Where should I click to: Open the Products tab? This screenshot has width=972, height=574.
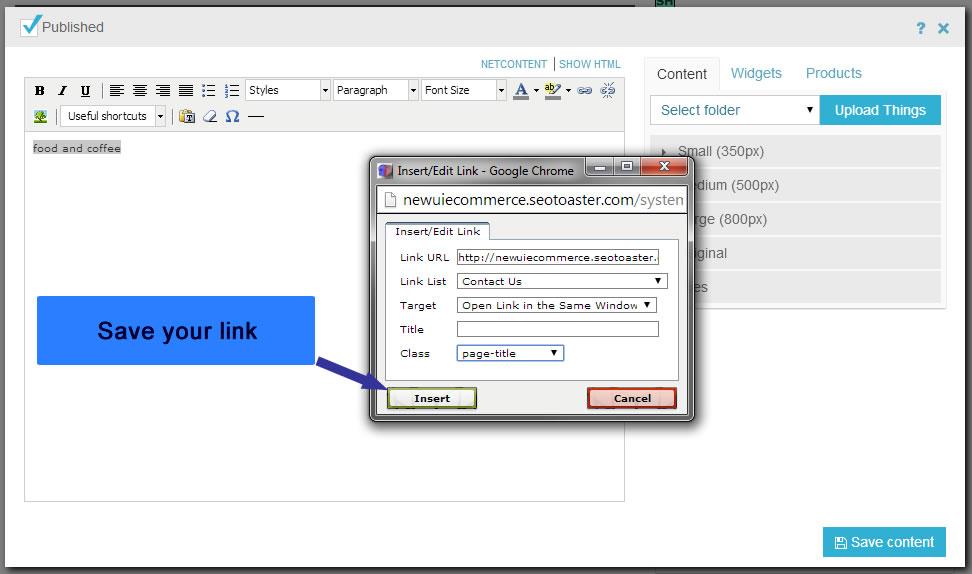click(833, 73)
